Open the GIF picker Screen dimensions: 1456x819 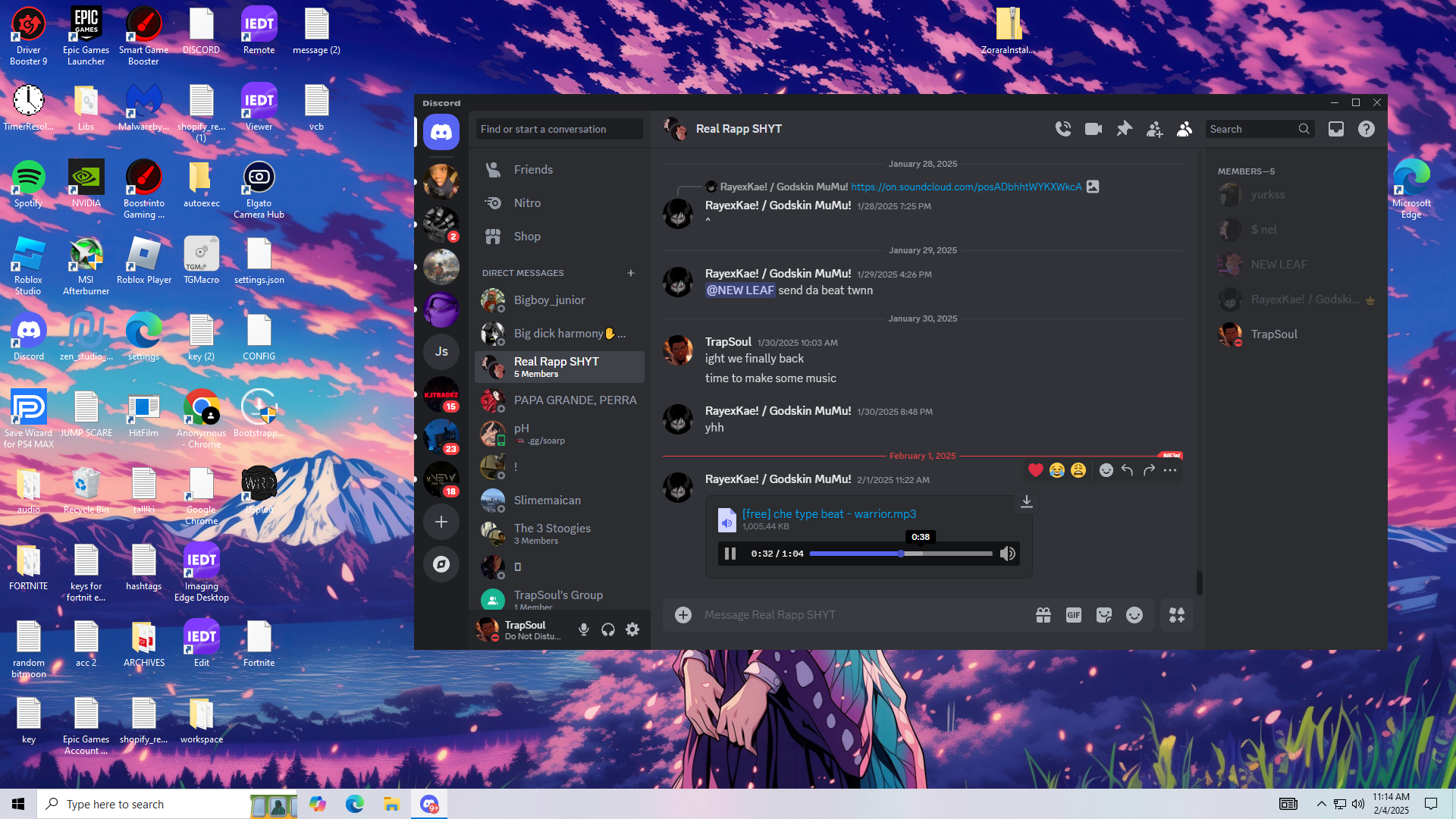click(x=1073, y=615)
